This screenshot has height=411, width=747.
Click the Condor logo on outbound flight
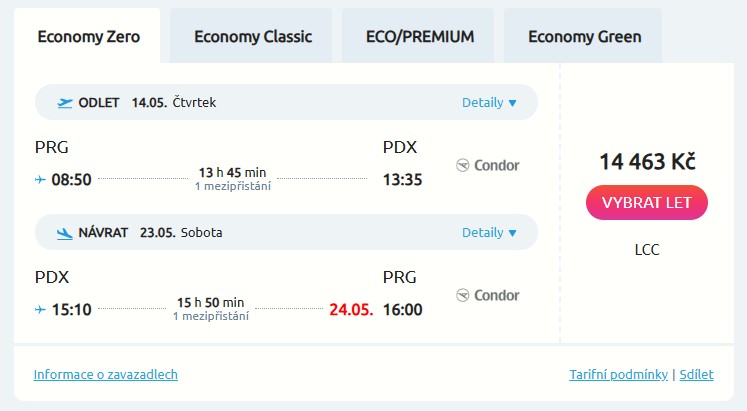tap(488, 165)
